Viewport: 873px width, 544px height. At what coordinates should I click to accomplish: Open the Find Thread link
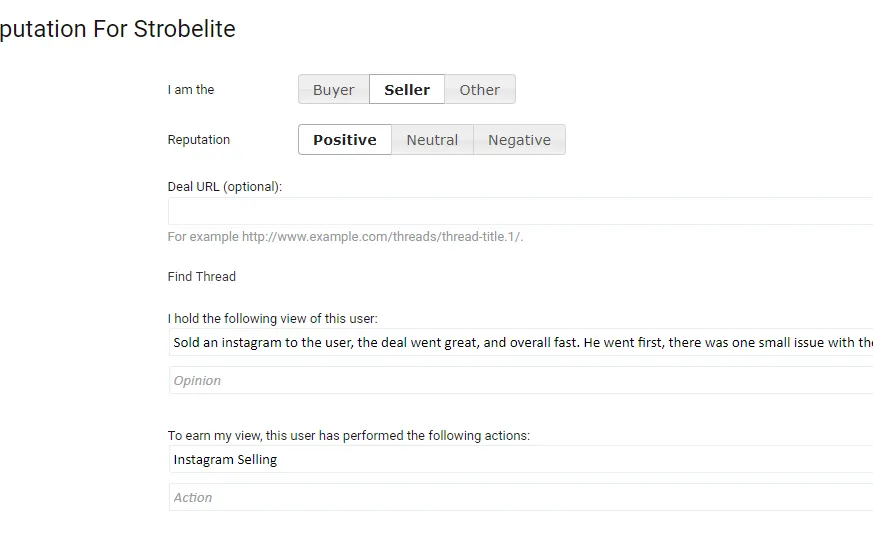[x=202, y=277]
